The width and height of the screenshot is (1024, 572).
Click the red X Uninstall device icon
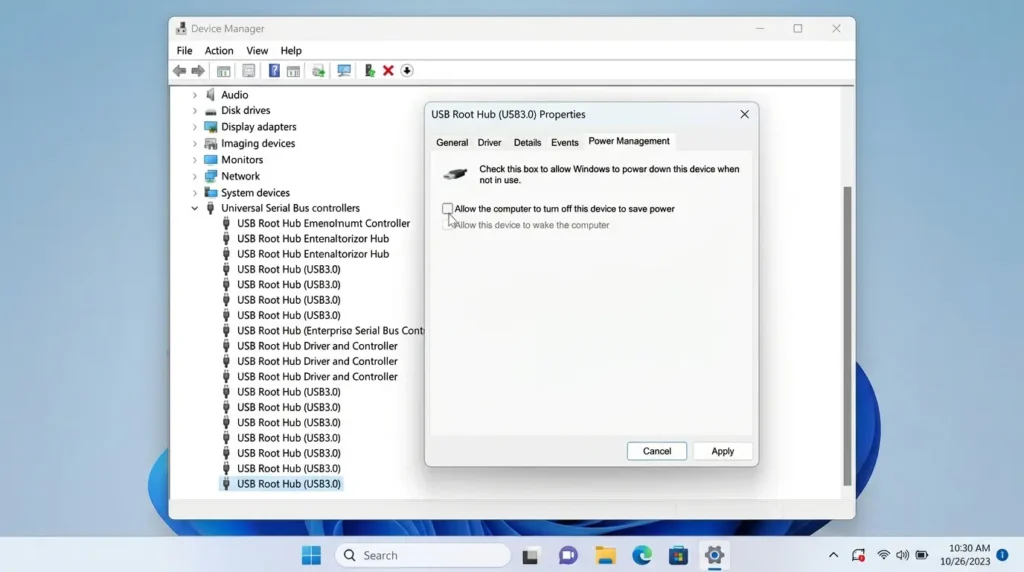tap(388, 71)
